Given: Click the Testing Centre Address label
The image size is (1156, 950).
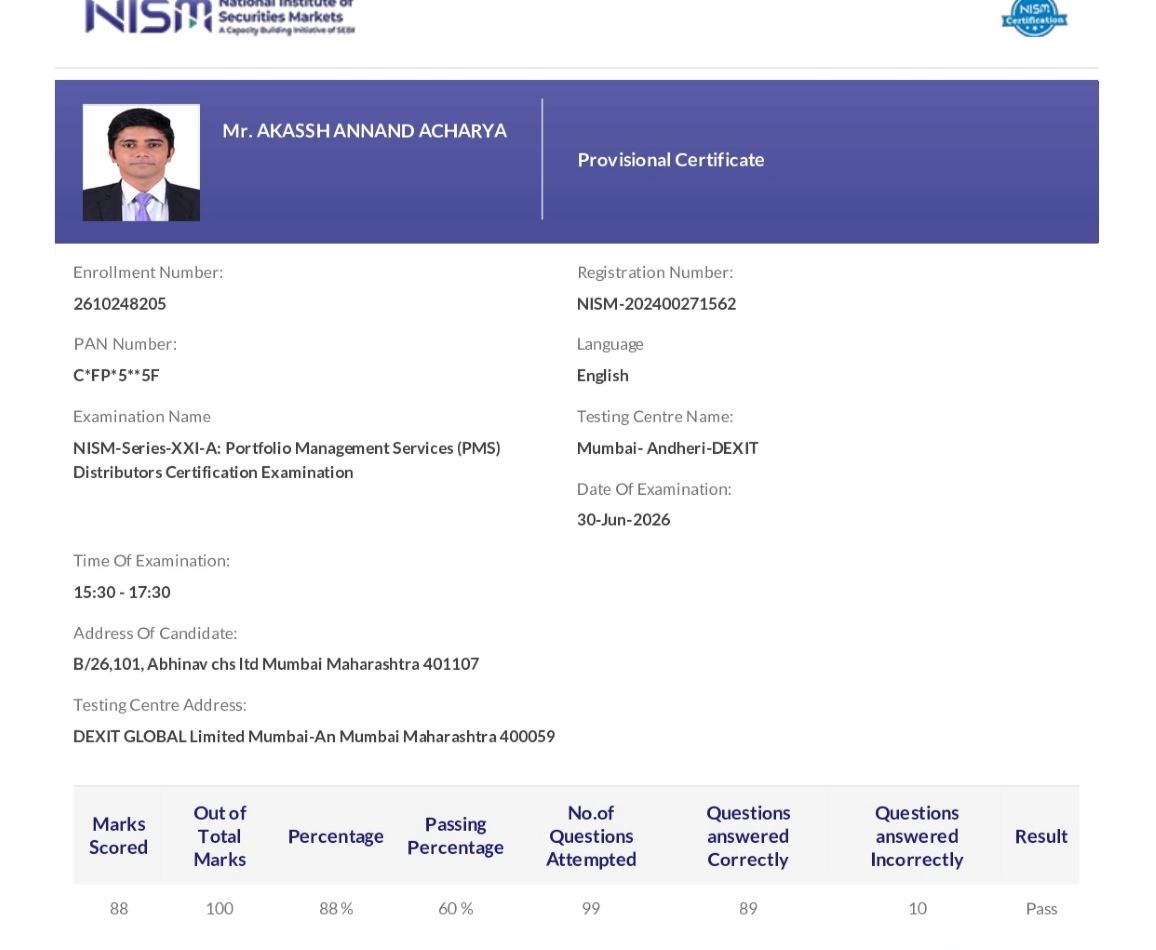Looking at the screenshot, I should click(159, 705).
